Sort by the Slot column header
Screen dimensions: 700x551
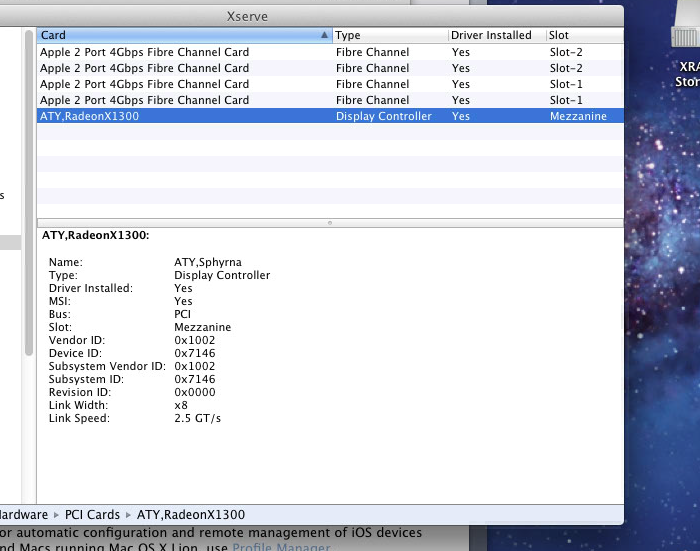tap(585, 35)
